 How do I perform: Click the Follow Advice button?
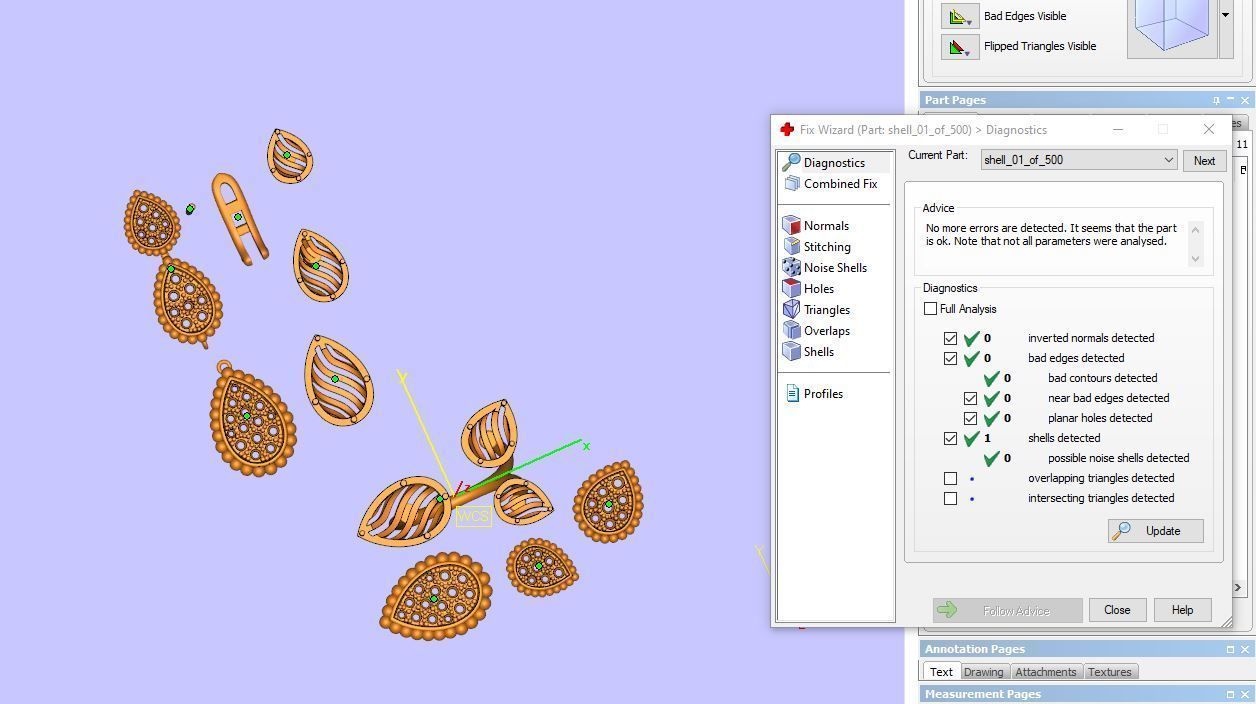tap(1007, 610)
